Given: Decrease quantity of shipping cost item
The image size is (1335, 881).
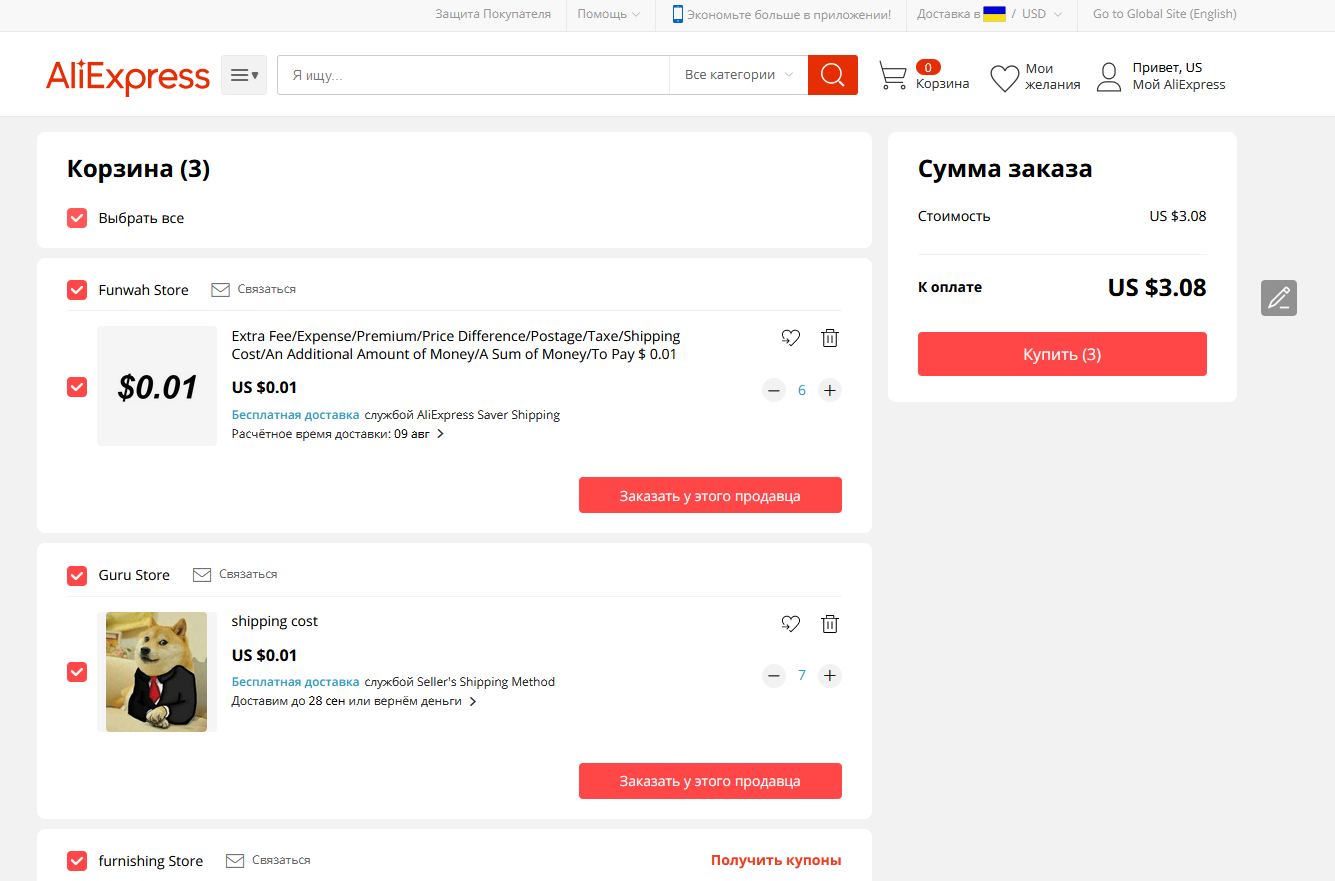Looking at the screenshot, I should point(774,676).
